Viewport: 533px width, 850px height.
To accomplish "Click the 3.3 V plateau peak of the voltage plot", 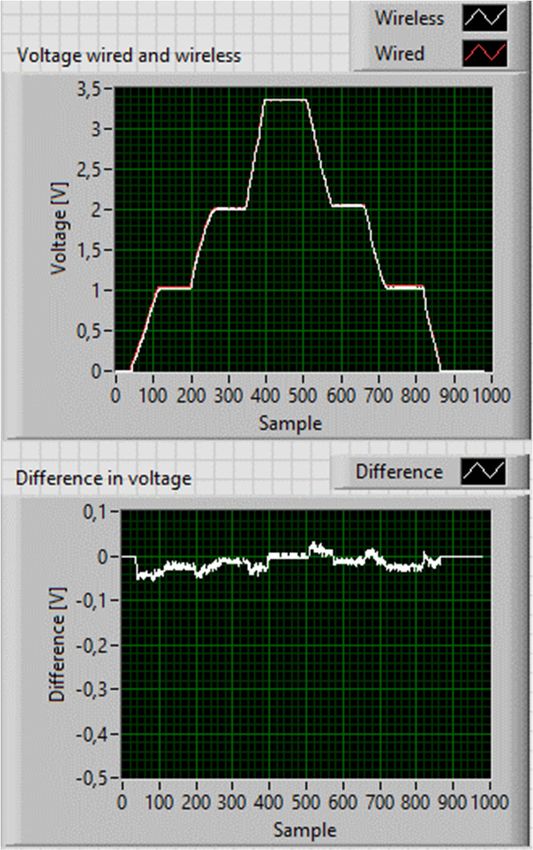I will click(x=285, y=100).
